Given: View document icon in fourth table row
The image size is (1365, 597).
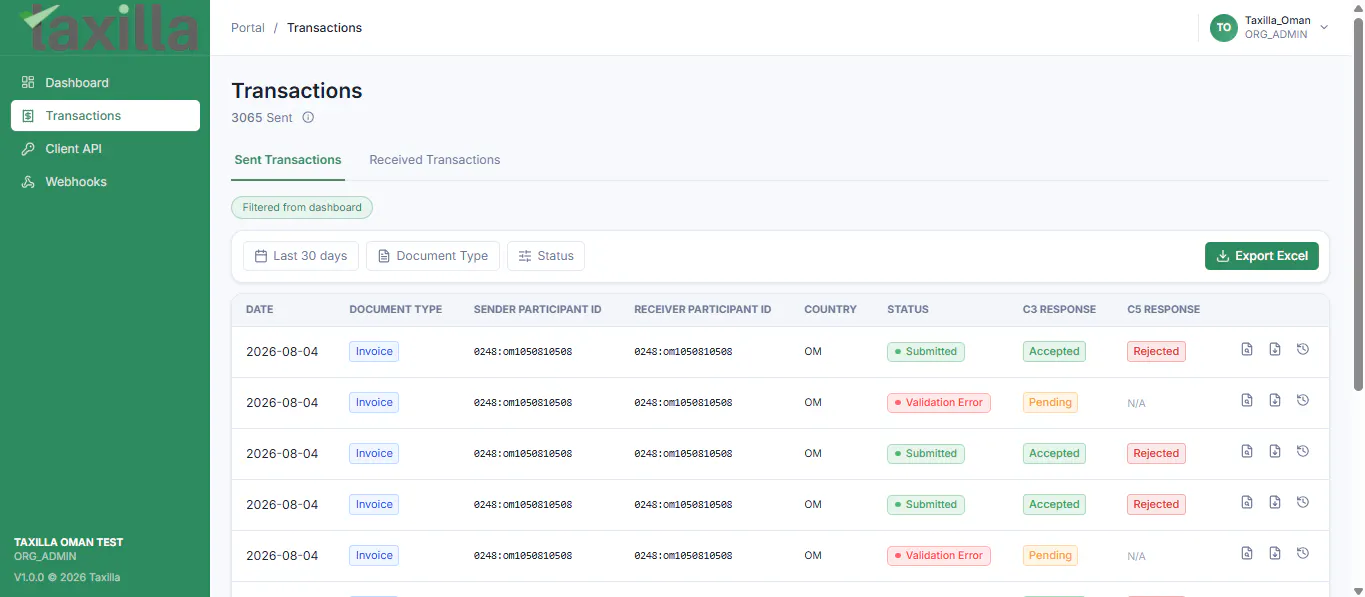Looking at the screenshot, I should (1247, 502).
